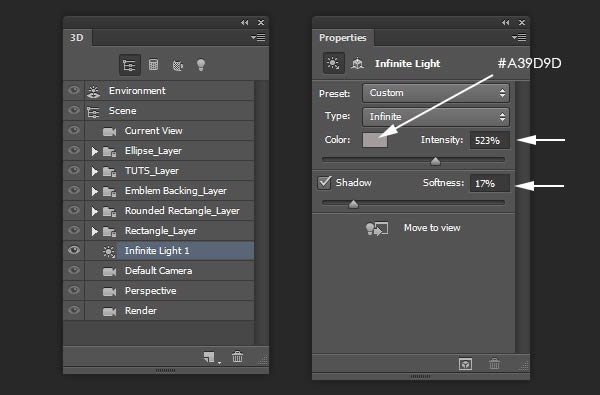Click Move to view
Viewport: 600px width, 395px height.
432,228
